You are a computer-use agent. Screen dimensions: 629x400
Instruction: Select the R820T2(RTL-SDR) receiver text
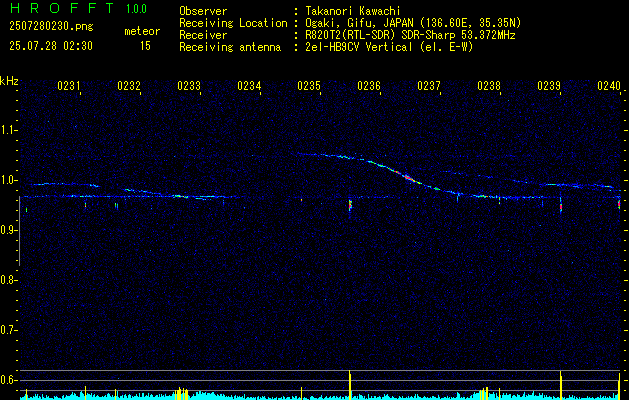point(410,35)
